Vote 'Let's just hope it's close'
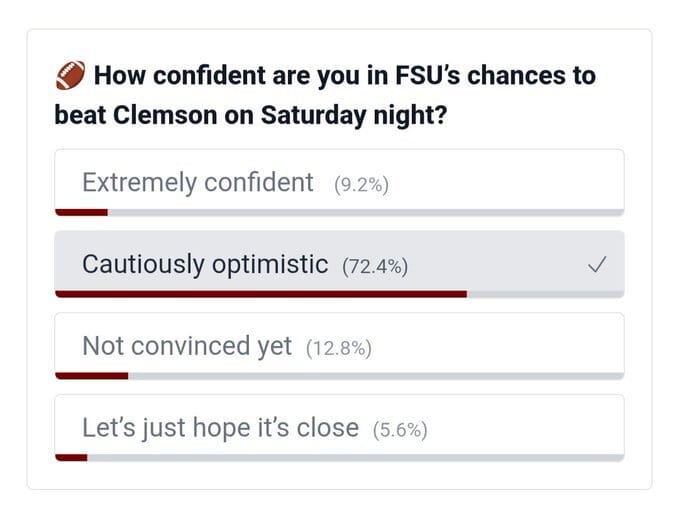Viewport: 679px width, 524px height. point(220,429)
